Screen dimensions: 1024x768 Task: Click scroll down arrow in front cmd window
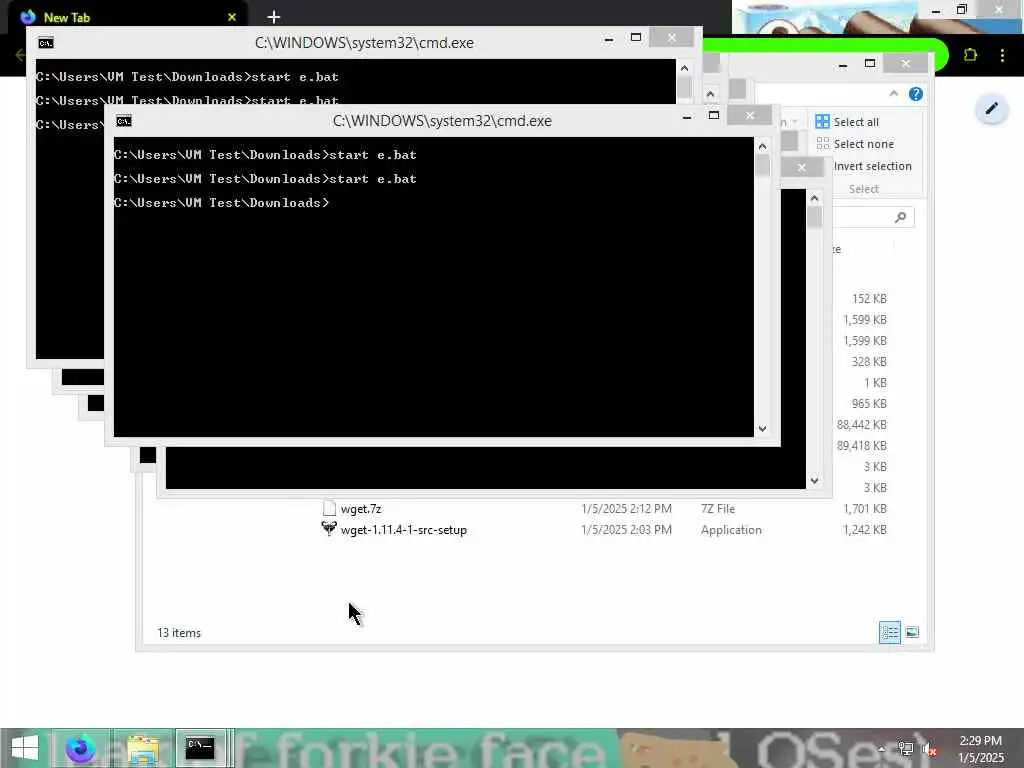tap(762, 429)
